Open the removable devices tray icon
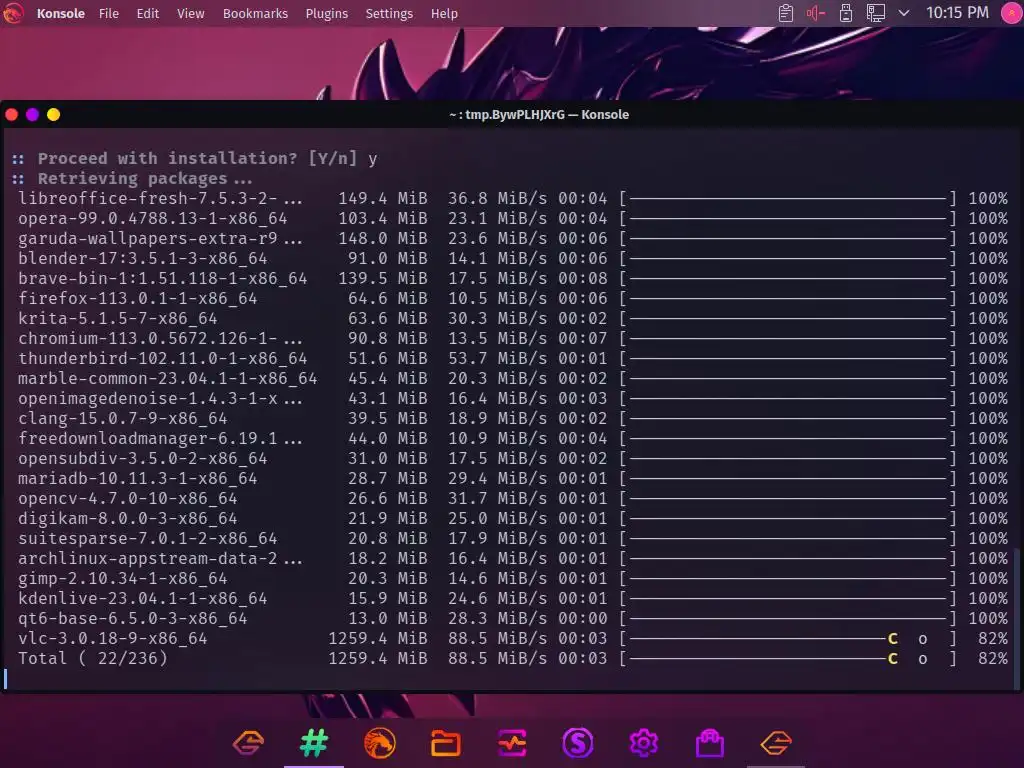 click(846, 13)
